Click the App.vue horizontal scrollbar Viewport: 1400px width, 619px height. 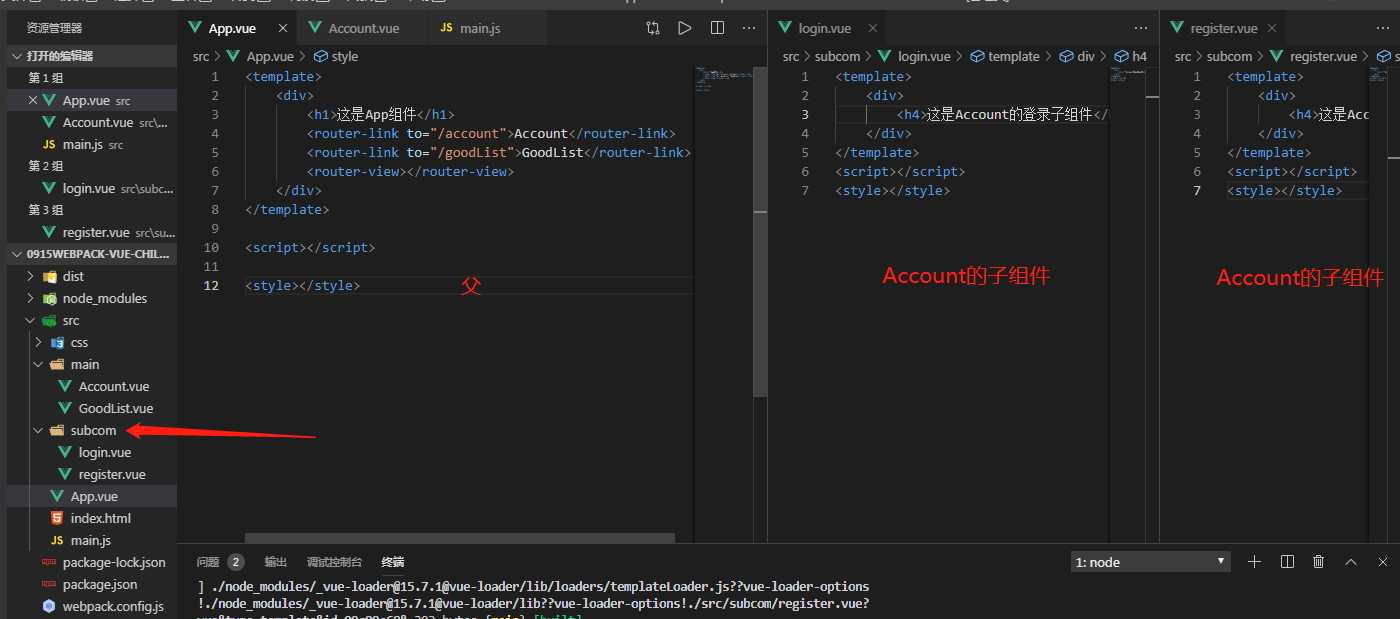pyautogui.click(x=459, y=538)
